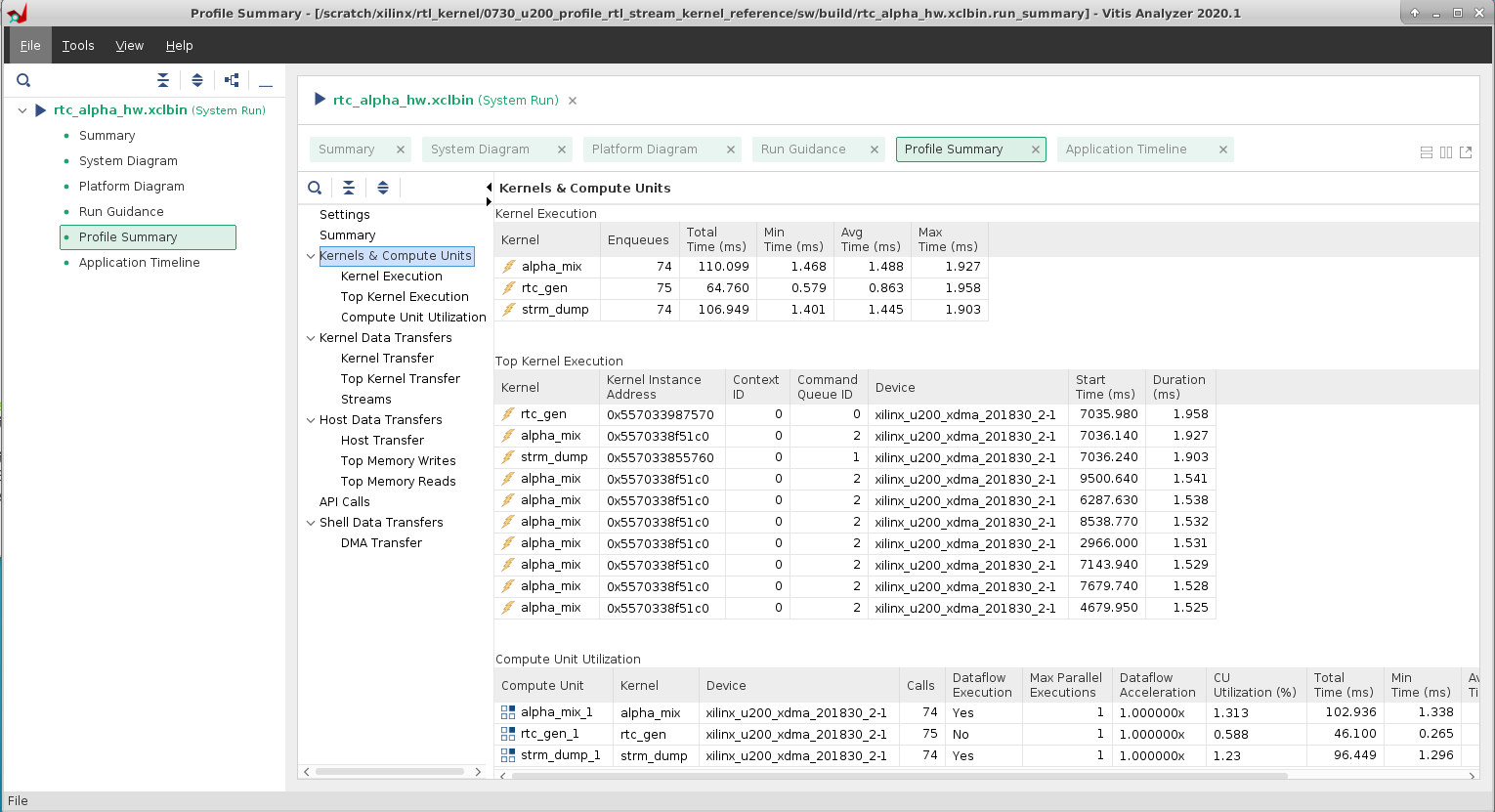Collapse Shell Data Transfers tree group
Screen dimensions: 1495x812
(311, 523)
